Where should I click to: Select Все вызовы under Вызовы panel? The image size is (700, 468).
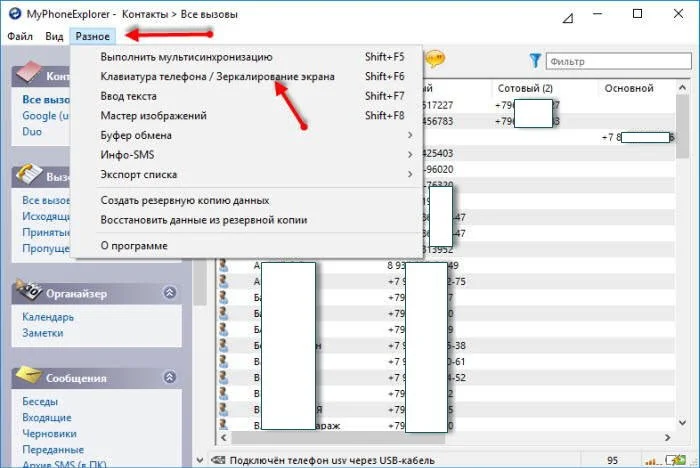46,201
